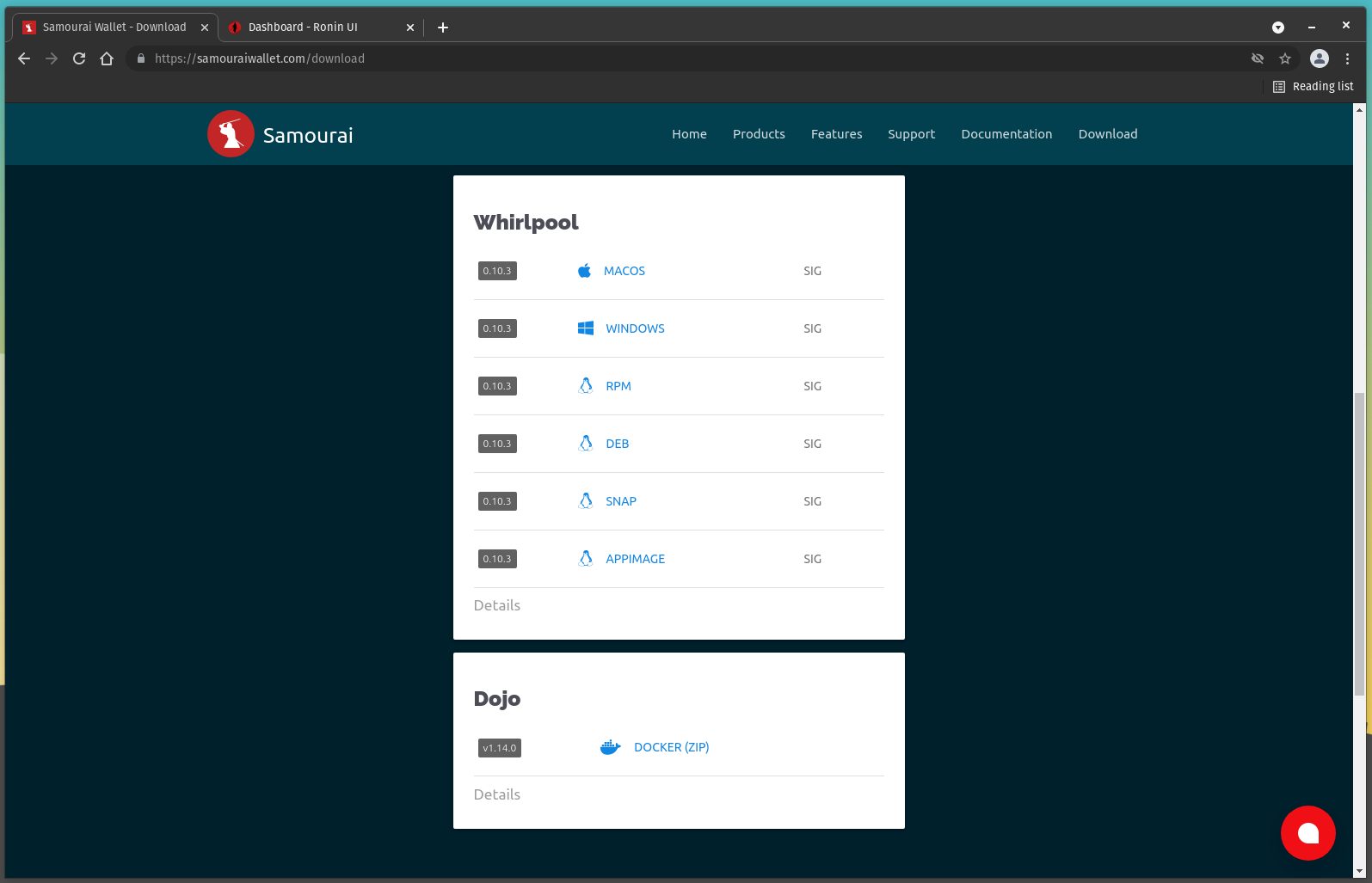
Task: Click the Linux penguin icon beside SNAP
Action: coord(586,501)
